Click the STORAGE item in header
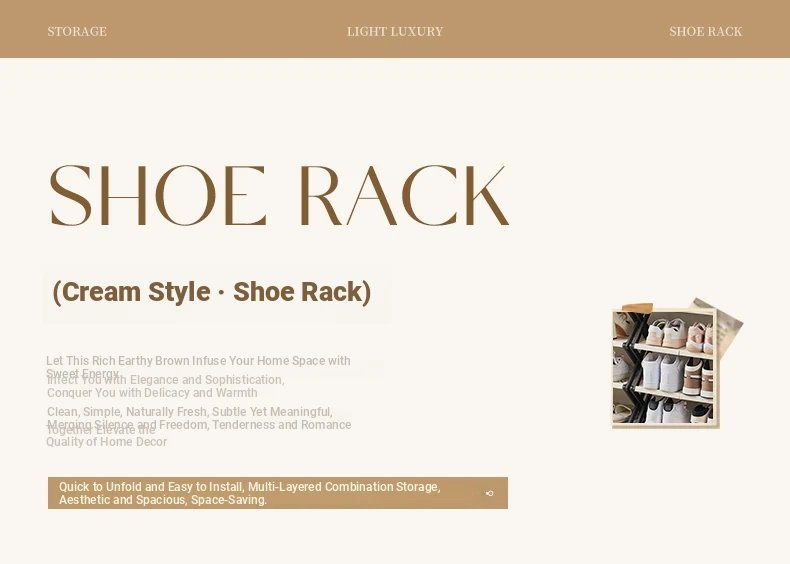Screen dimensions: 790x564 tap(77, 31)
